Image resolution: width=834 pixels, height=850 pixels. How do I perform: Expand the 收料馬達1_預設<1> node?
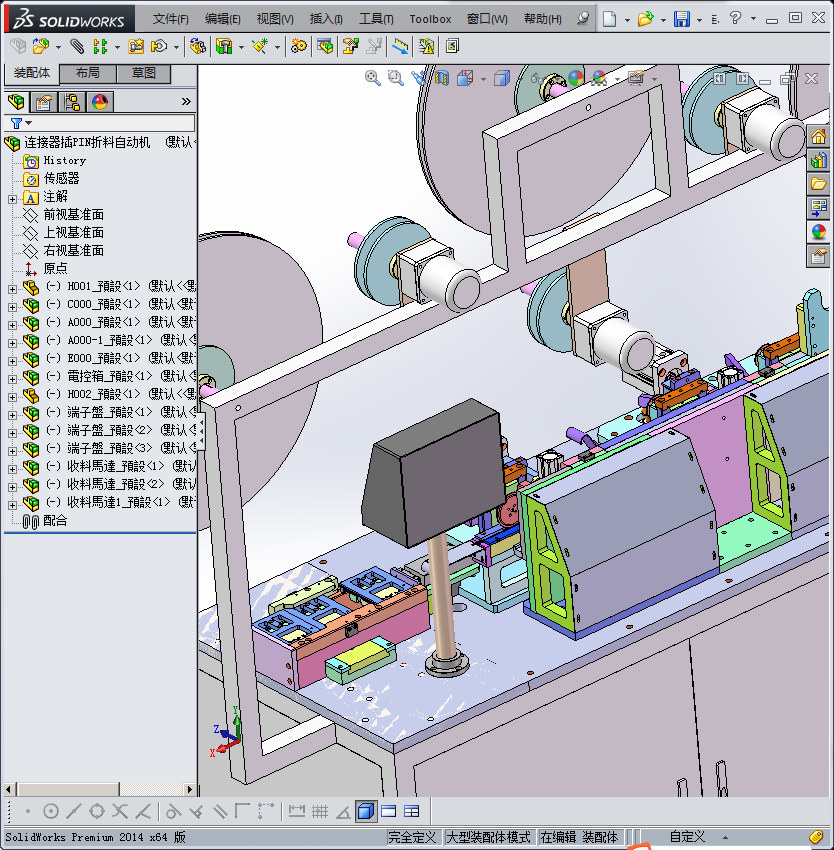[12, 505]
